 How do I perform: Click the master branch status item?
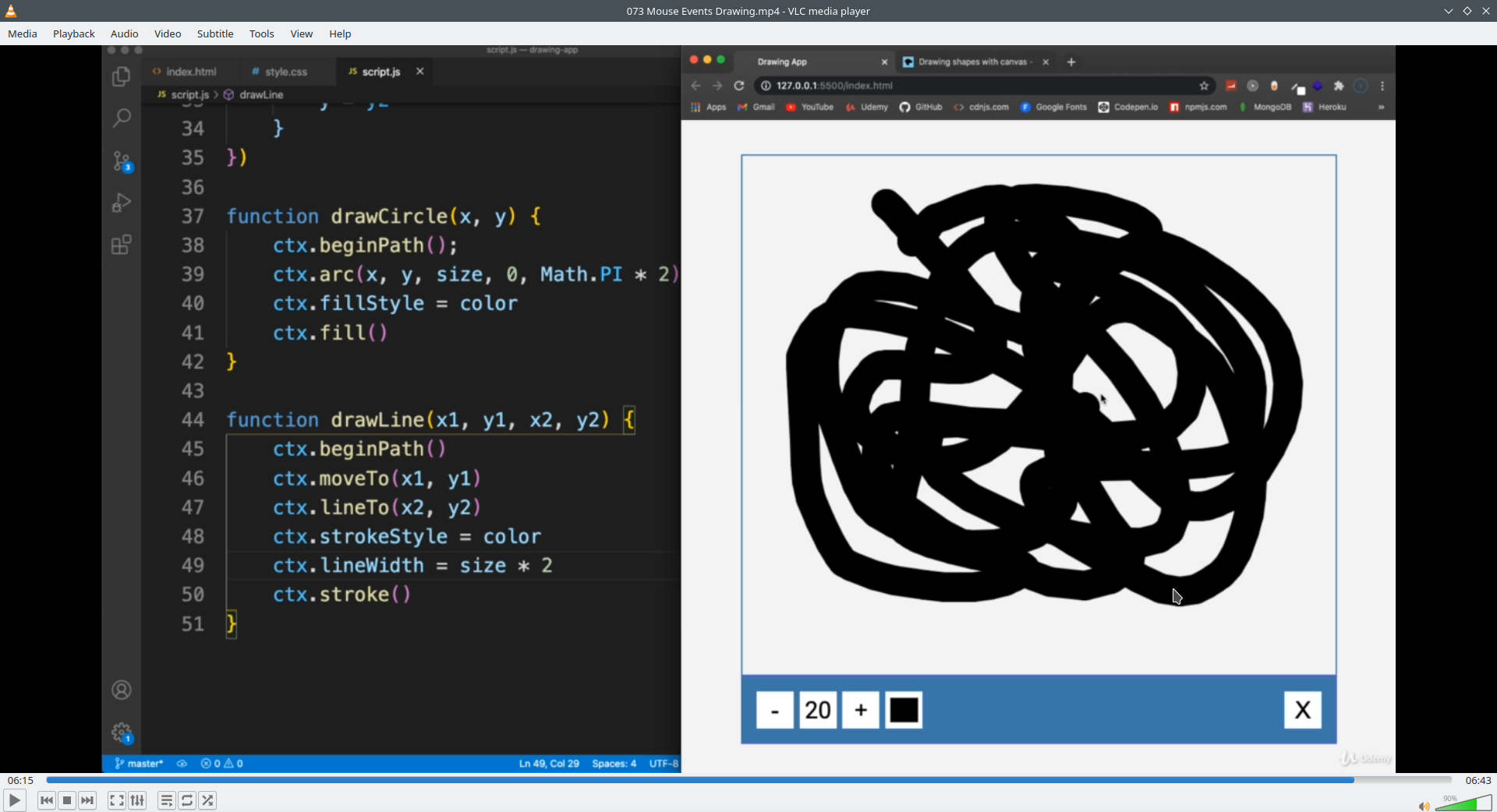139,764
